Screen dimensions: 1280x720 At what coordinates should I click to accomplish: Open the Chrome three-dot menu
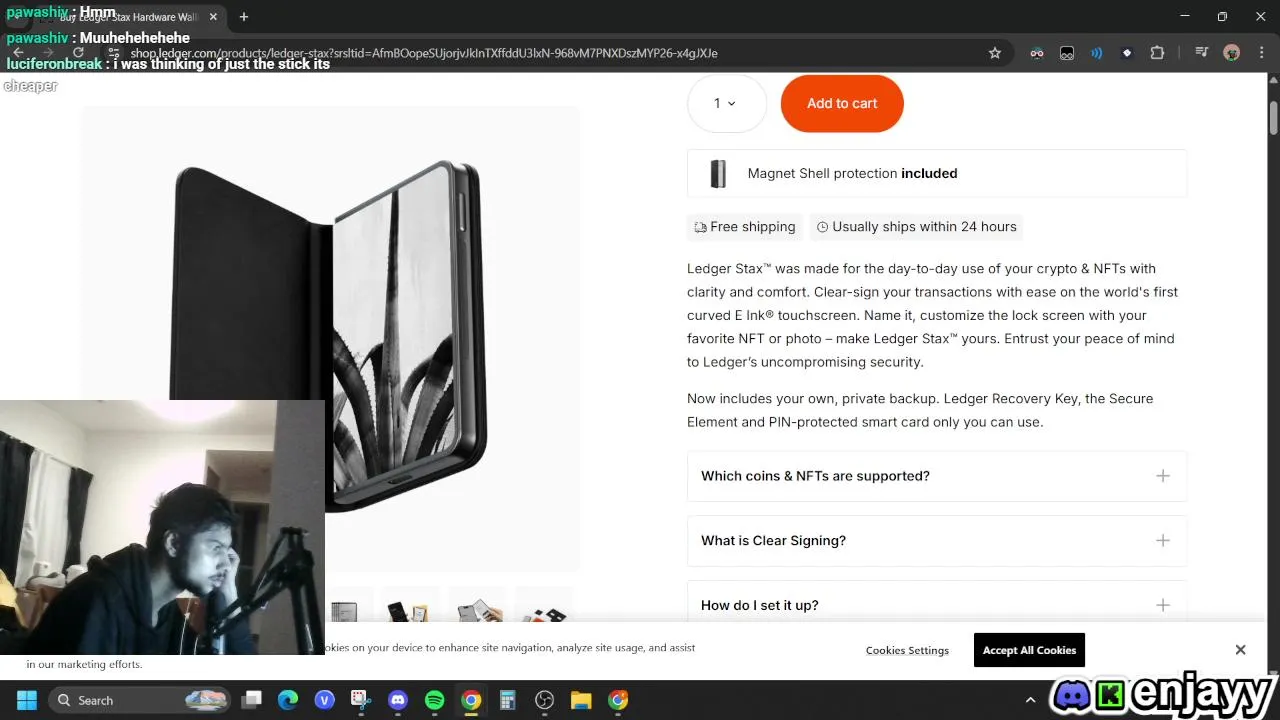pos(1260,53)
